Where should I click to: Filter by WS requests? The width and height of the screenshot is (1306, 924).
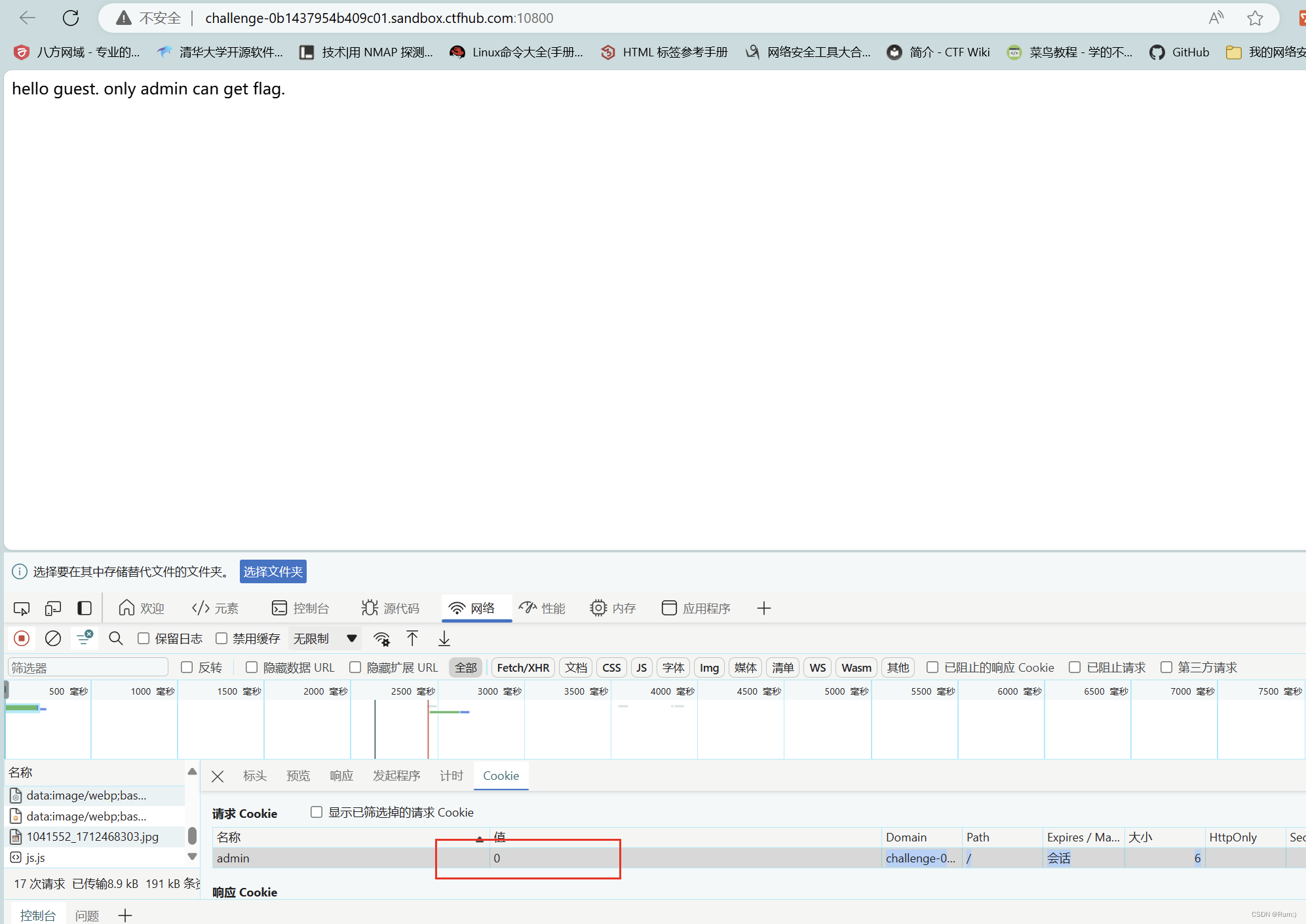[817, 667]
